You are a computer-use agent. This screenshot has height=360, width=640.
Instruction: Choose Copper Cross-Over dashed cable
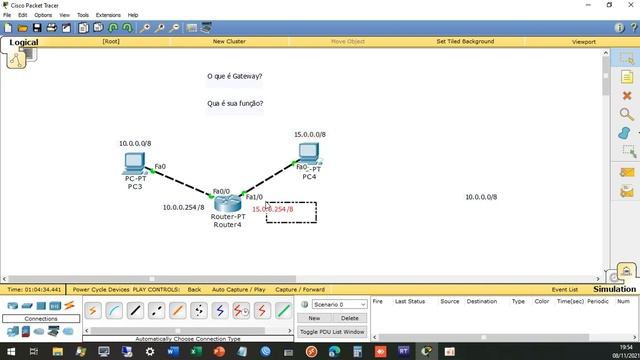click(x=156, y=311)
